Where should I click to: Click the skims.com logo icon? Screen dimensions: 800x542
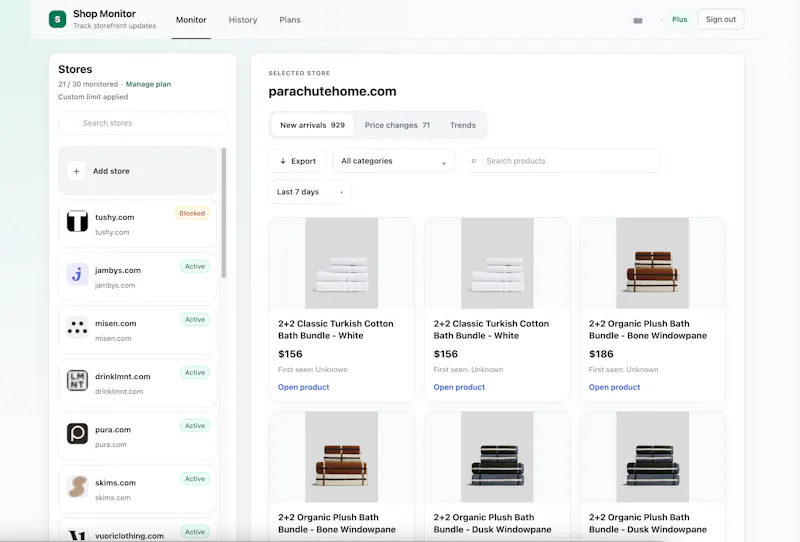(x=77, y=487)
